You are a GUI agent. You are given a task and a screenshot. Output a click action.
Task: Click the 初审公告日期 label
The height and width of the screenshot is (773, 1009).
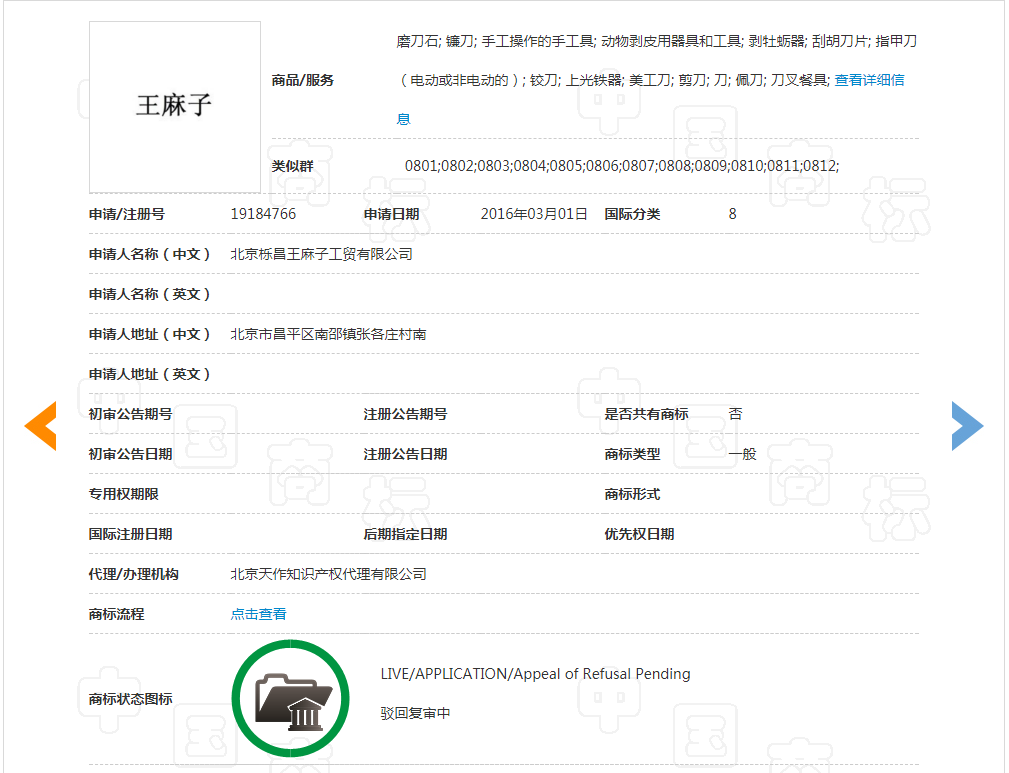(x=131, y=454)
